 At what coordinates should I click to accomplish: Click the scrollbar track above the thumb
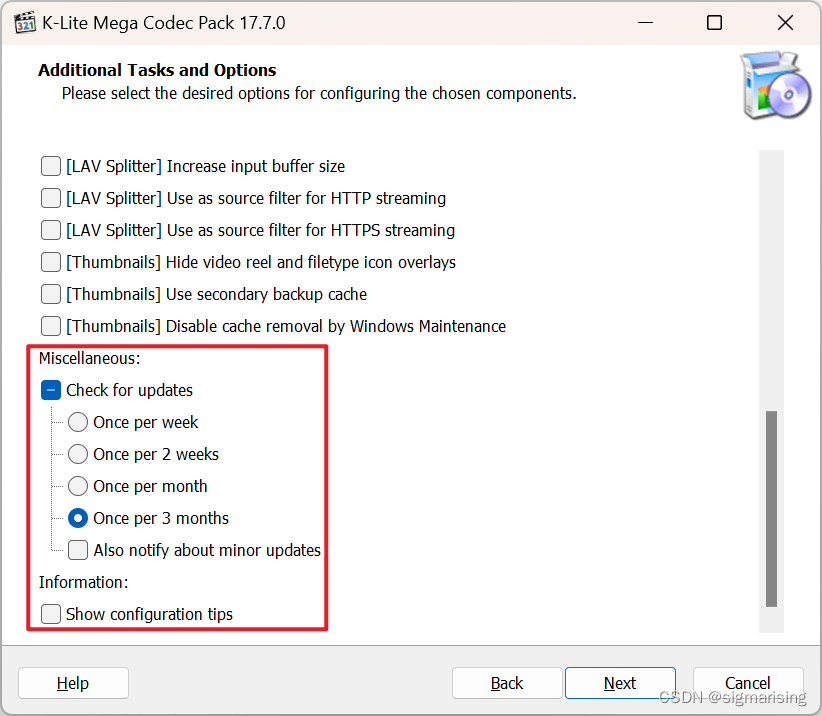point(771,280)
